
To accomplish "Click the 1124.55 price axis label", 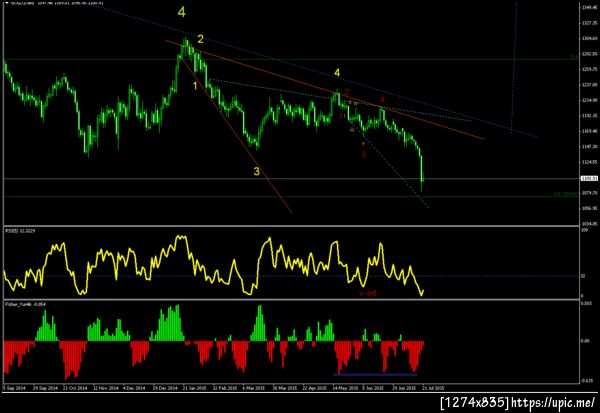I will [x=589, y=162].
